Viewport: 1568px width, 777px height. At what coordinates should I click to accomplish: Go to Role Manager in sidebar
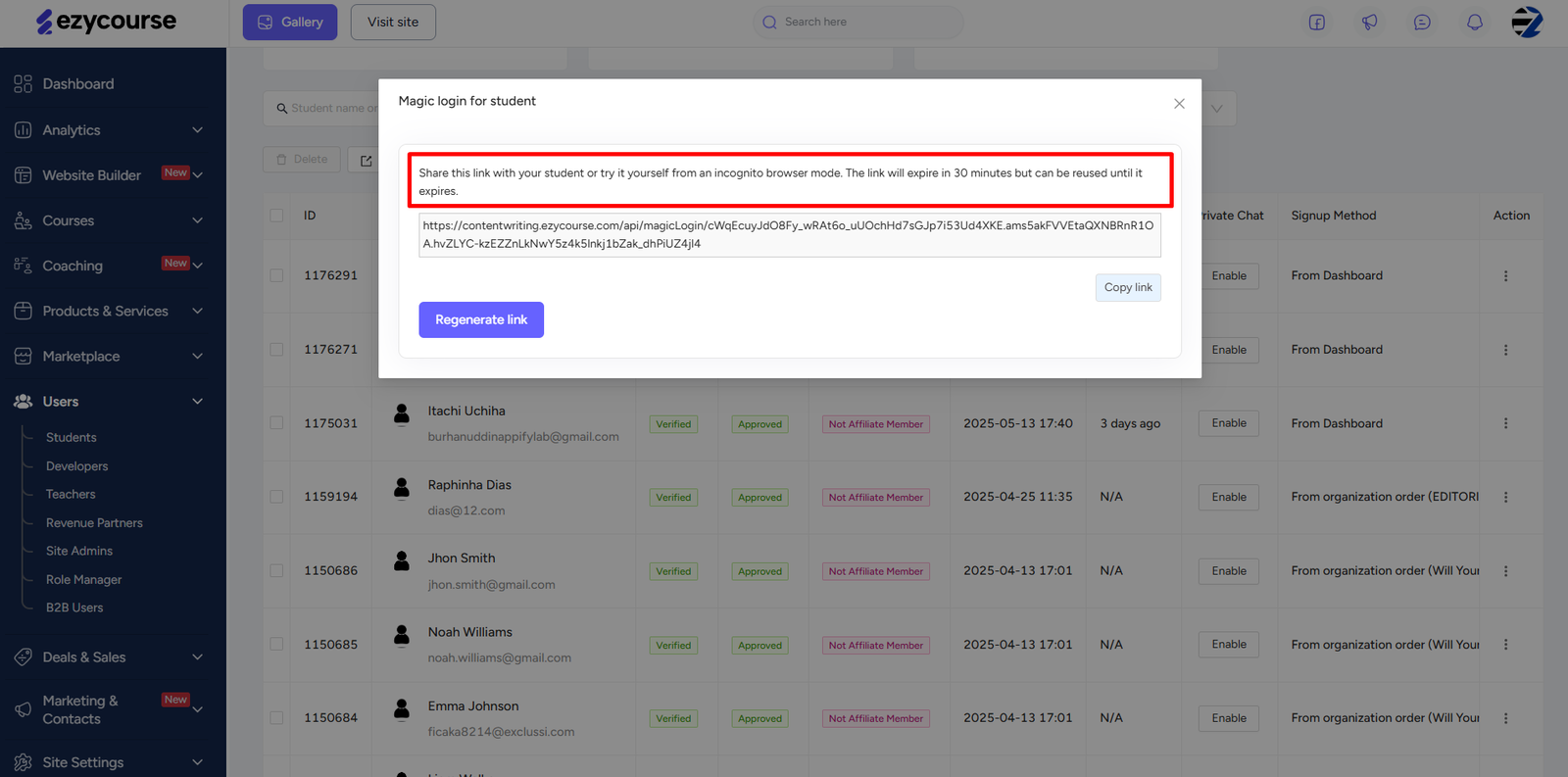(83, 580)
